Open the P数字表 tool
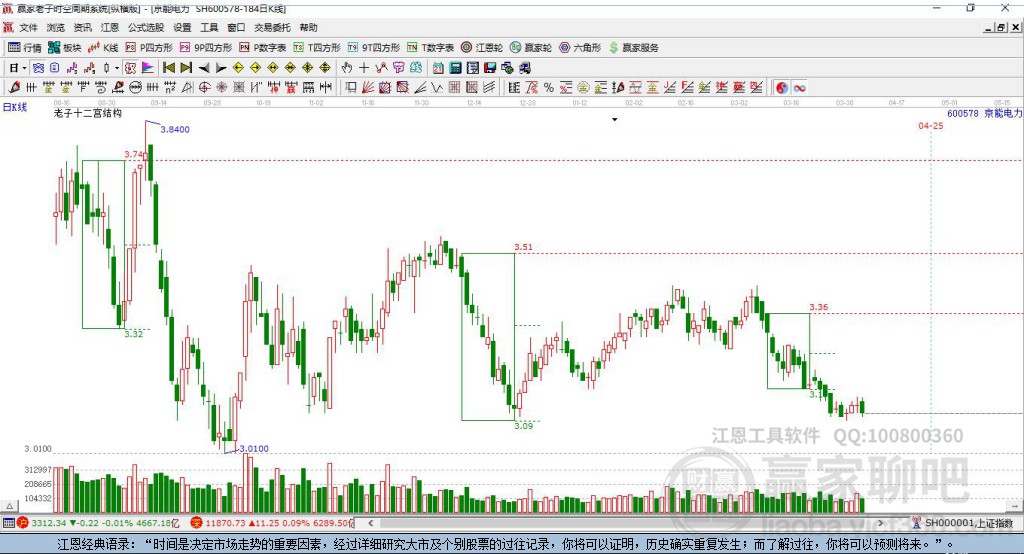 [x=263, y=48]
